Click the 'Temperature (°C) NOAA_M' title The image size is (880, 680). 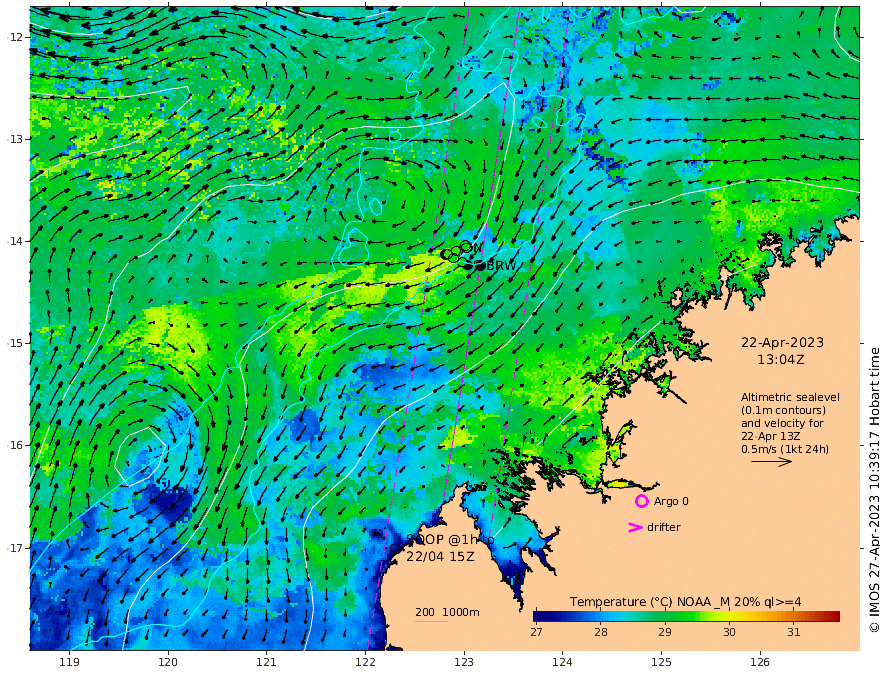686,602
